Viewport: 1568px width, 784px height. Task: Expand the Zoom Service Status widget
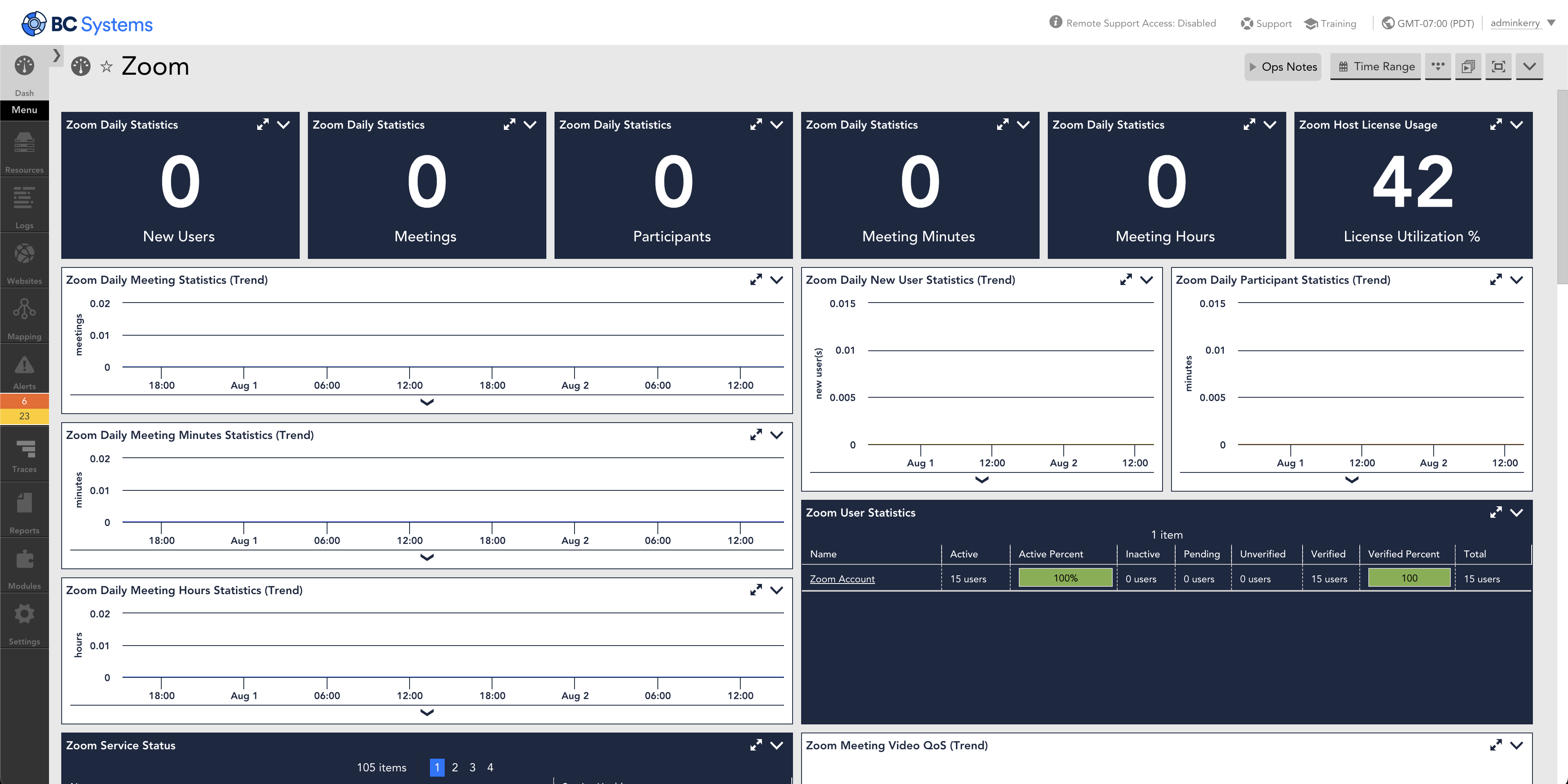tap(755, 745)
